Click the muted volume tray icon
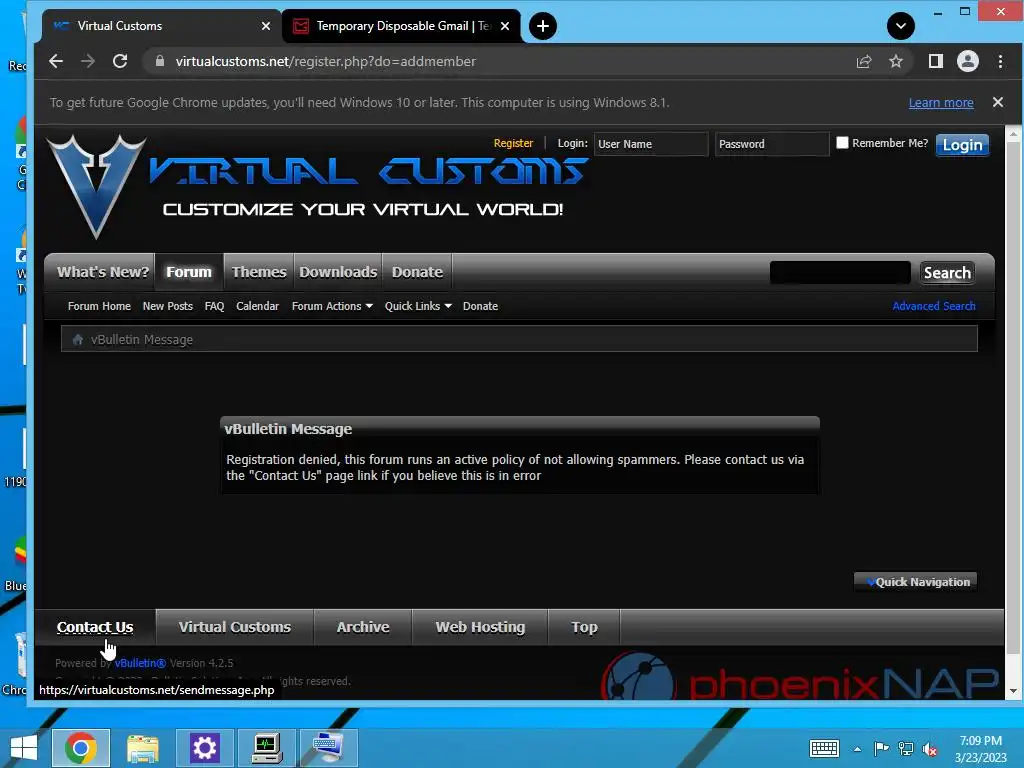The image size is (1024, 768). [x=930, y=749]
